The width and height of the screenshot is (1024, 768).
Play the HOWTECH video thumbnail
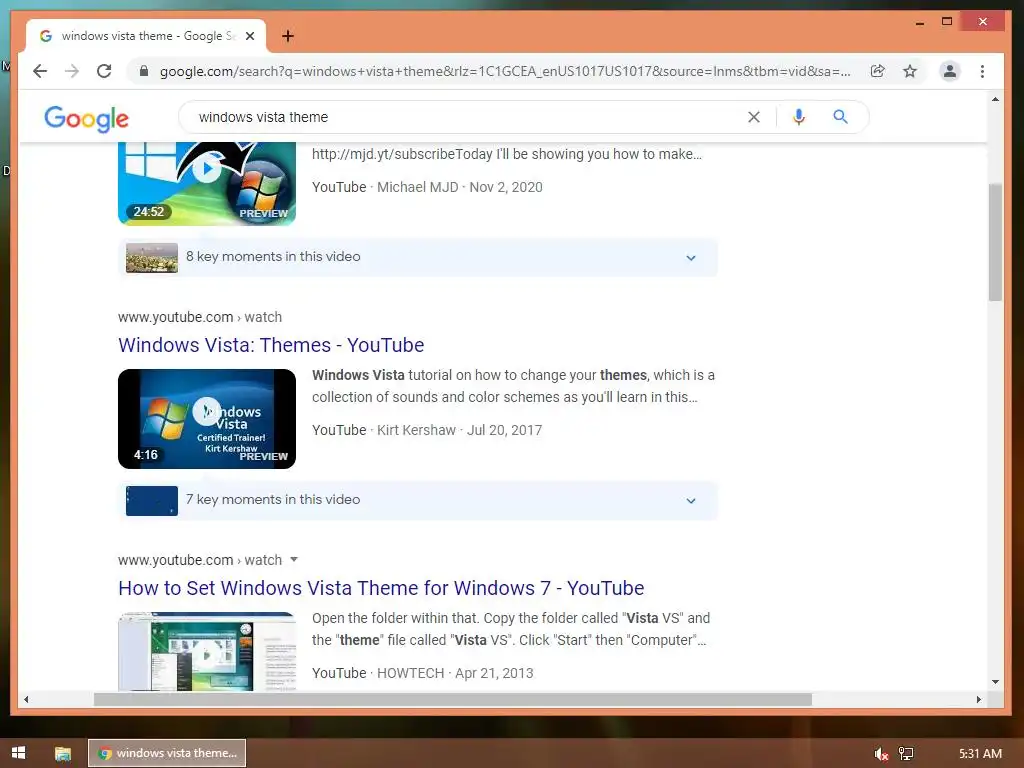pyautogui.click(x=207, y=651)
